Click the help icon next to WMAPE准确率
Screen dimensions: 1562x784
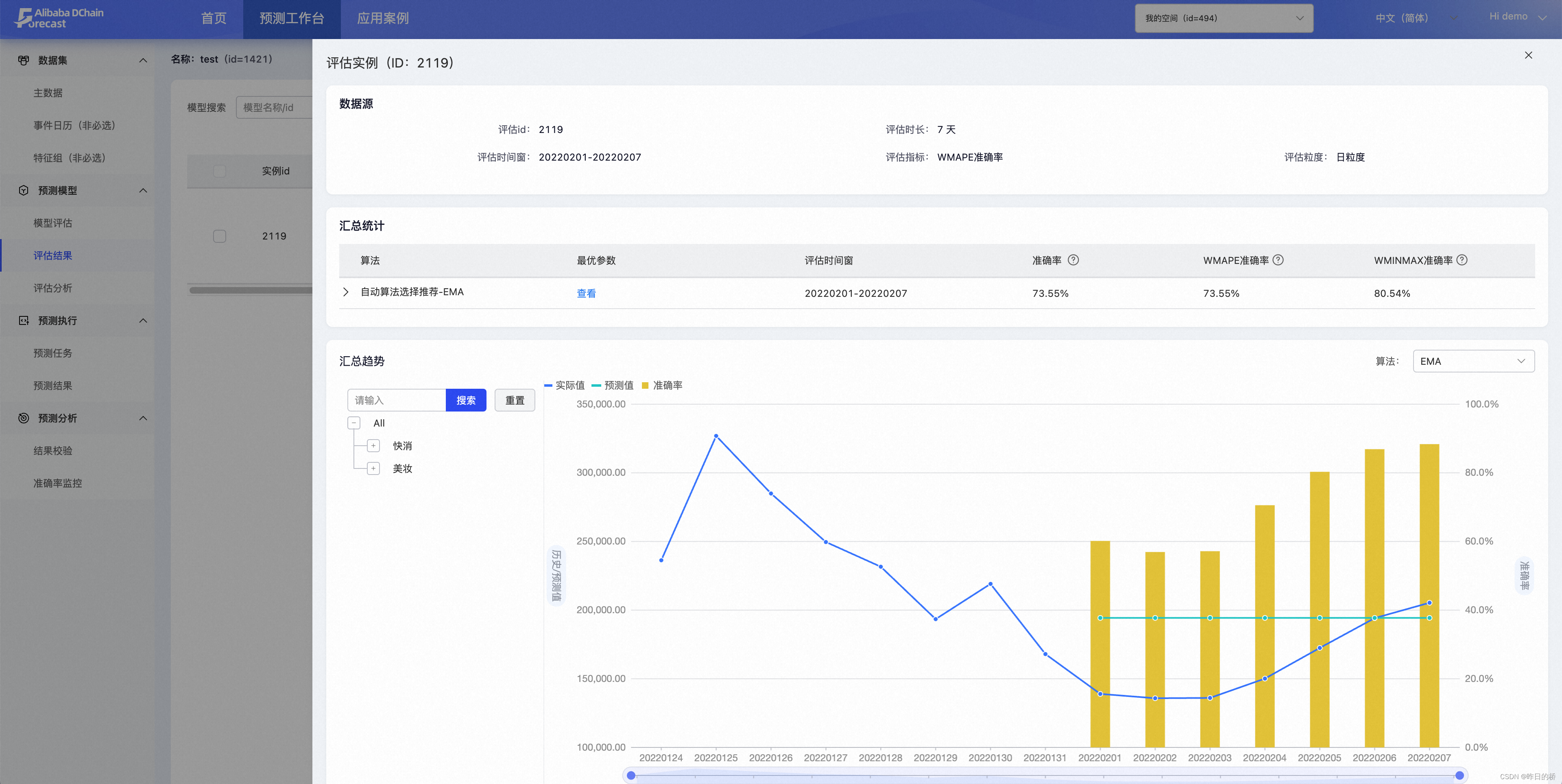1278,260
